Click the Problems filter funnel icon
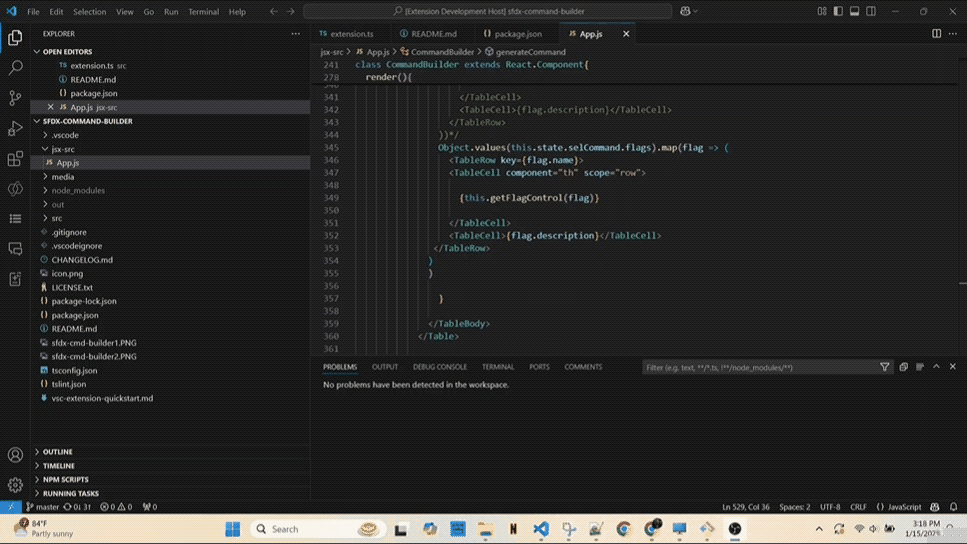The height and width of the screenshot is (544, 967). coord(884,367)
